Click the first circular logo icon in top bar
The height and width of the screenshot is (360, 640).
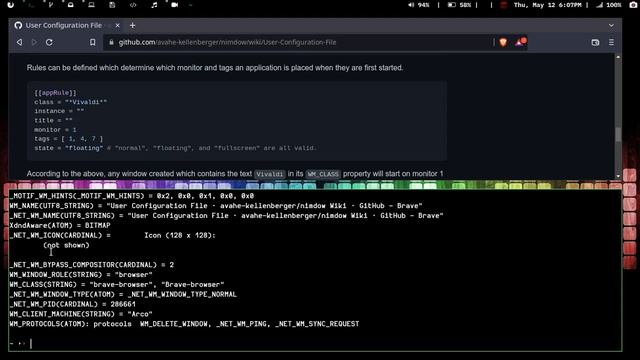pyautogui.click(x=11, y=5)
